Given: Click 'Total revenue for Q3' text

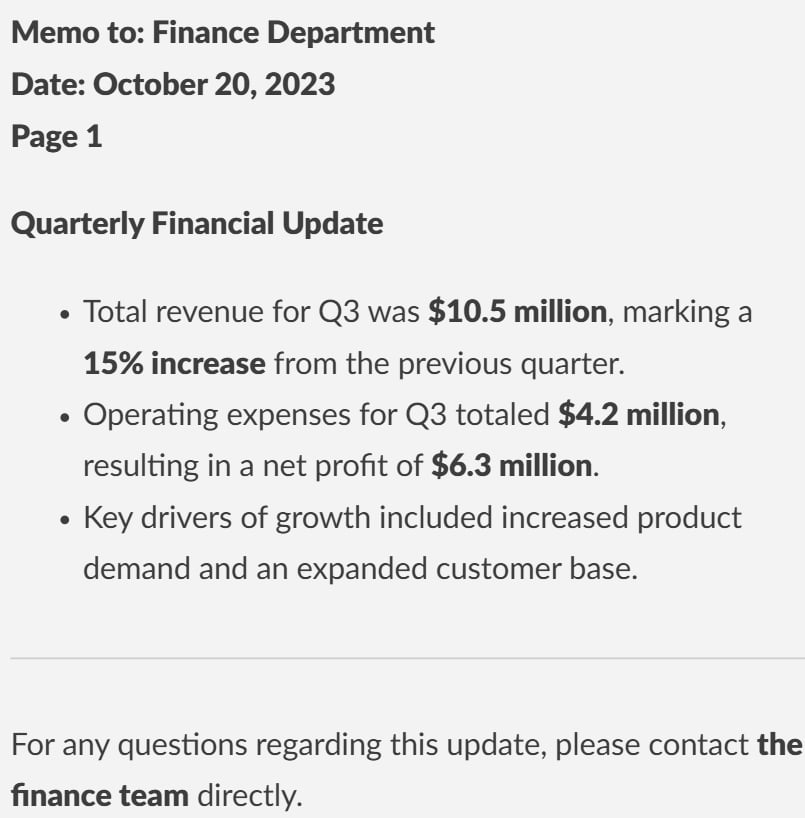Looking at the screenshot, I should [x=222, y=312].
